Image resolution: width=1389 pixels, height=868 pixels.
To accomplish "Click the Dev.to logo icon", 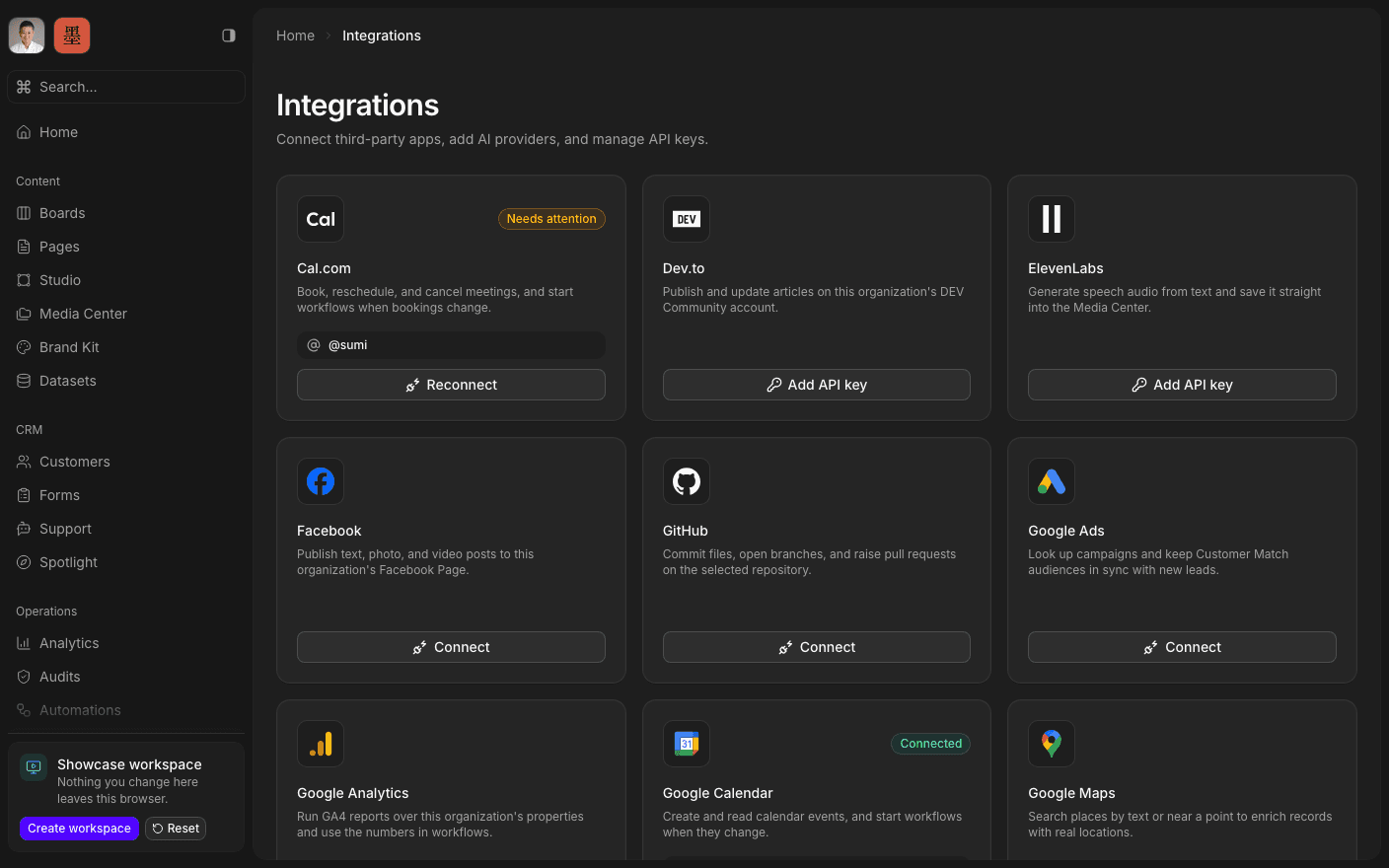I will click(x=687, y=219).
